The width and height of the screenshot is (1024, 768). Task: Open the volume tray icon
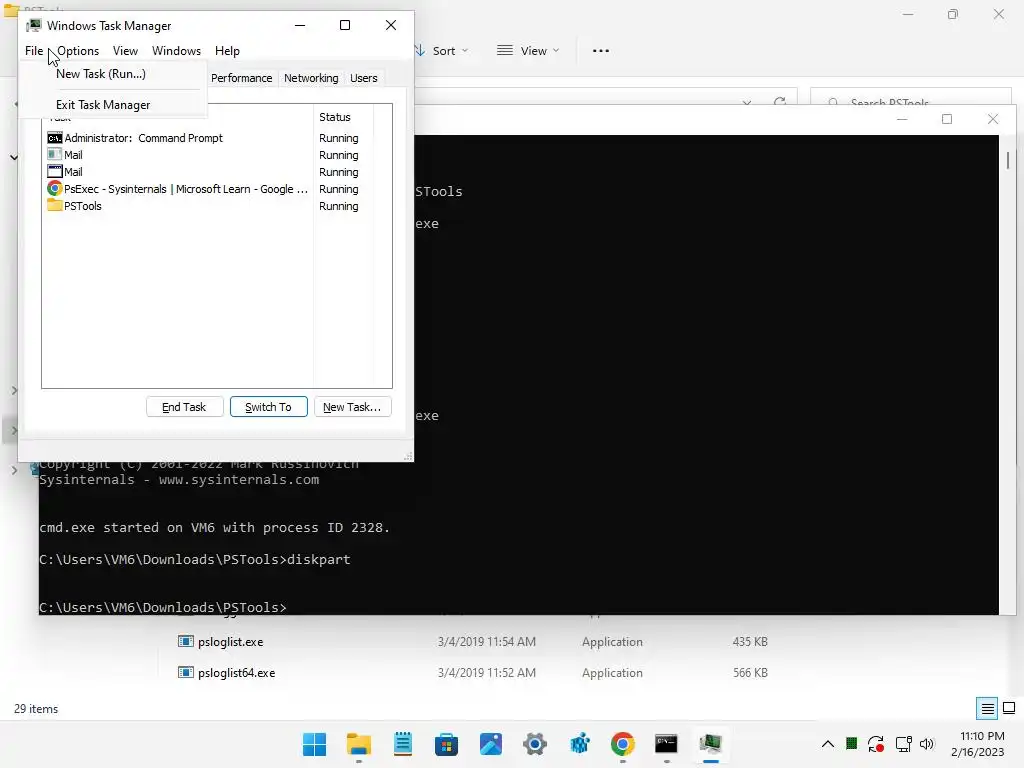pyautogui.click(x=927, y=744)
